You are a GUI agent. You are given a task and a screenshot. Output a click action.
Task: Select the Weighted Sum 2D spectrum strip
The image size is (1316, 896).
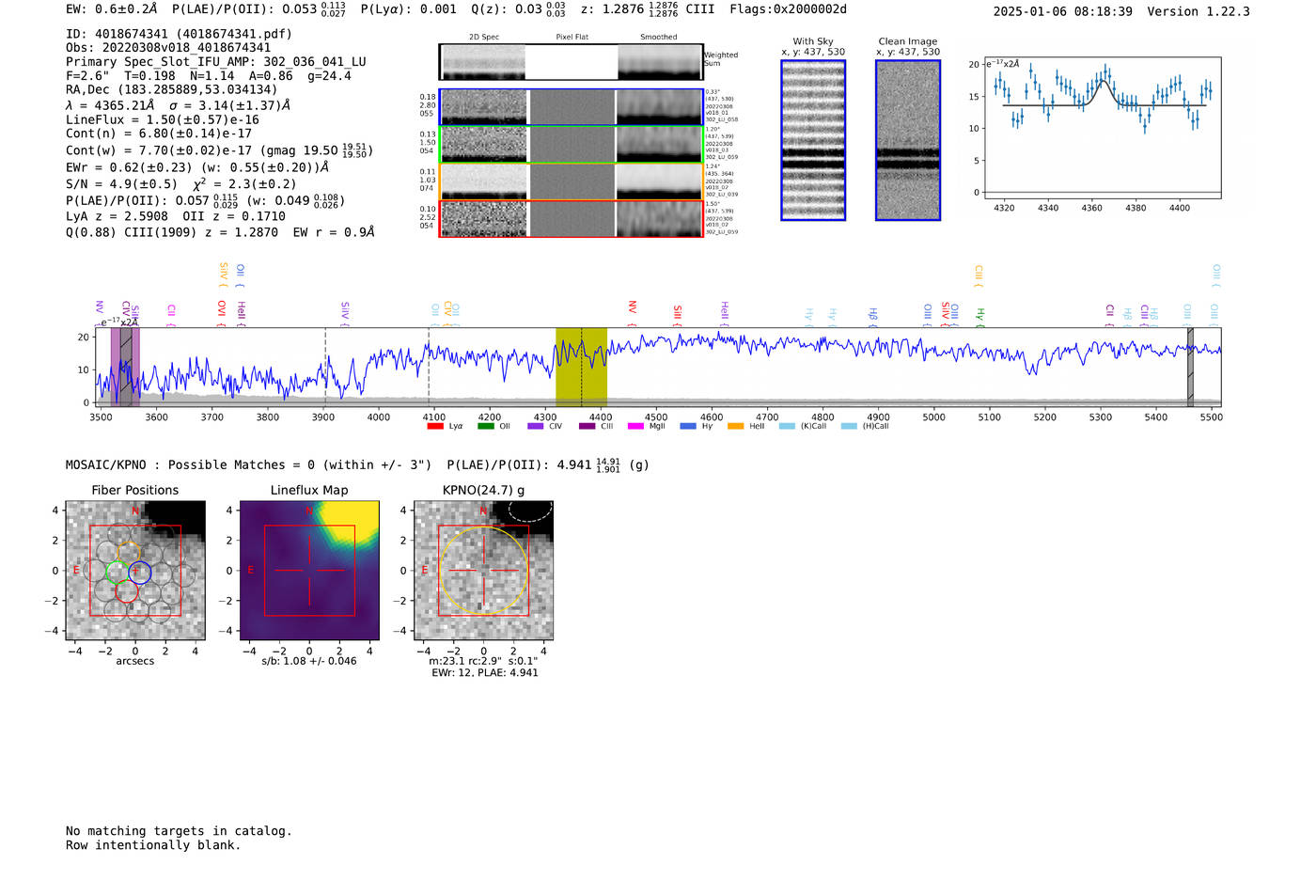tap(572, 62)
